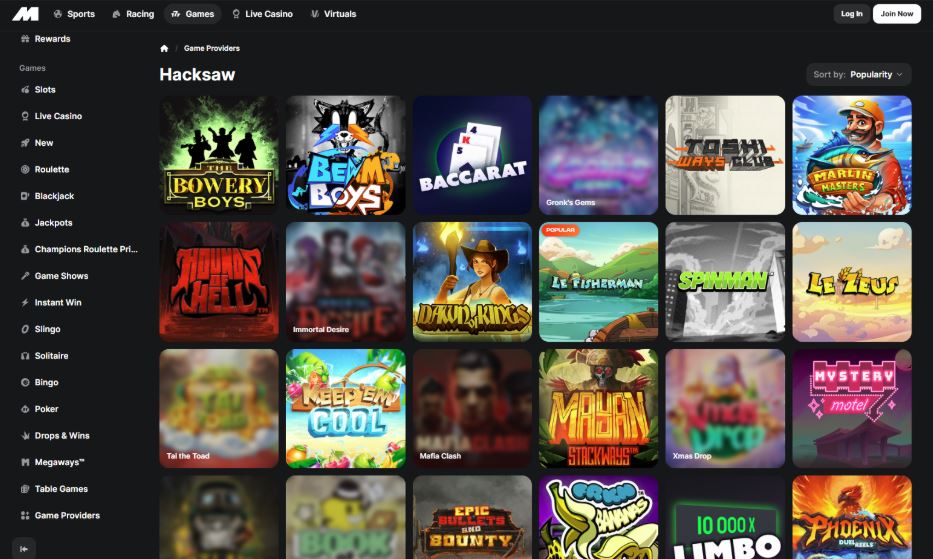Image resolution: width=933 pixels, height=559 pixels.
Task: Click the Join Now button
Action: [897, 14]
